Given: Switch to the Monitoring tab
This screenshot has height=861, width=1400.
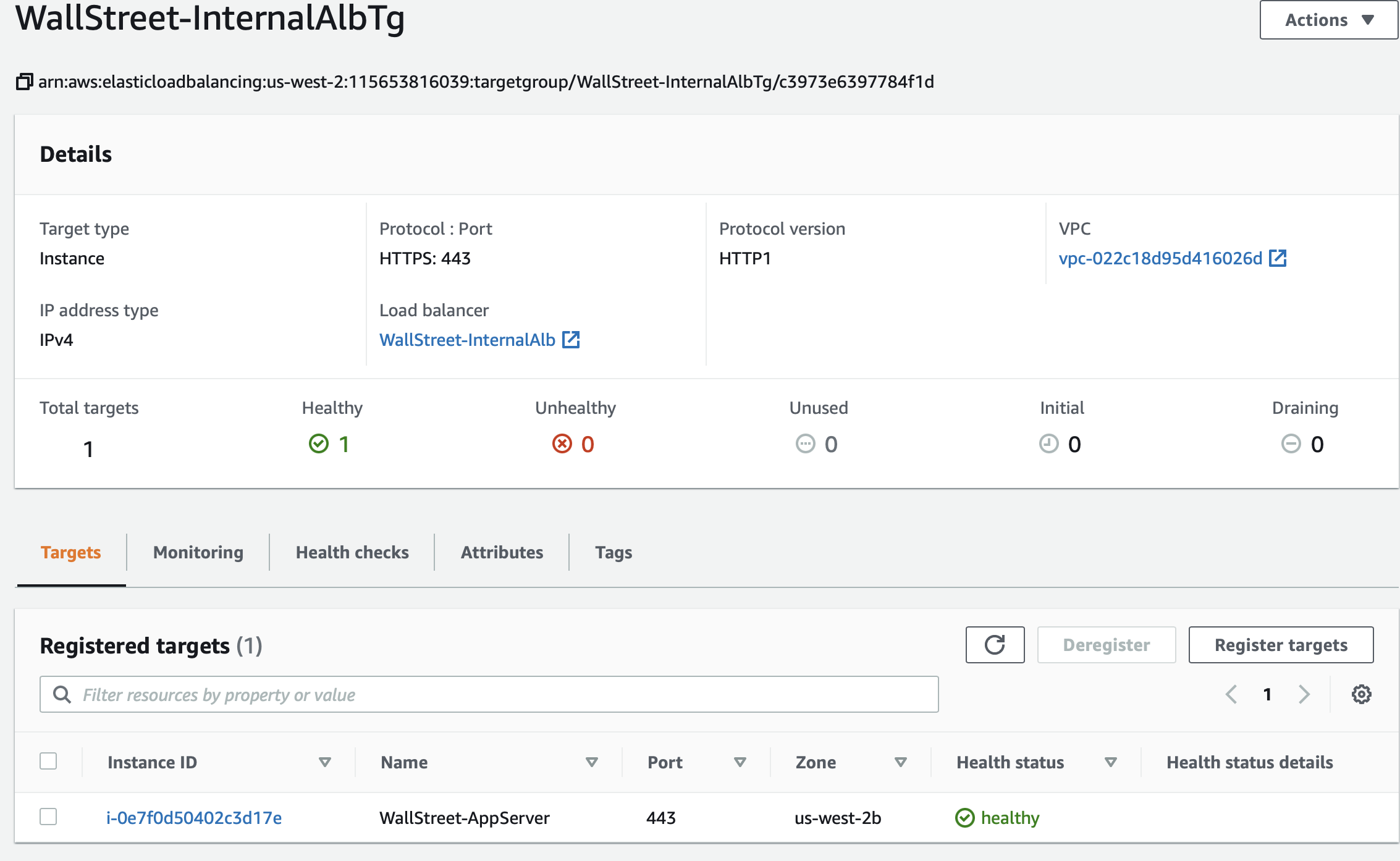Looking at the screenshot, I should click(197, 552).
